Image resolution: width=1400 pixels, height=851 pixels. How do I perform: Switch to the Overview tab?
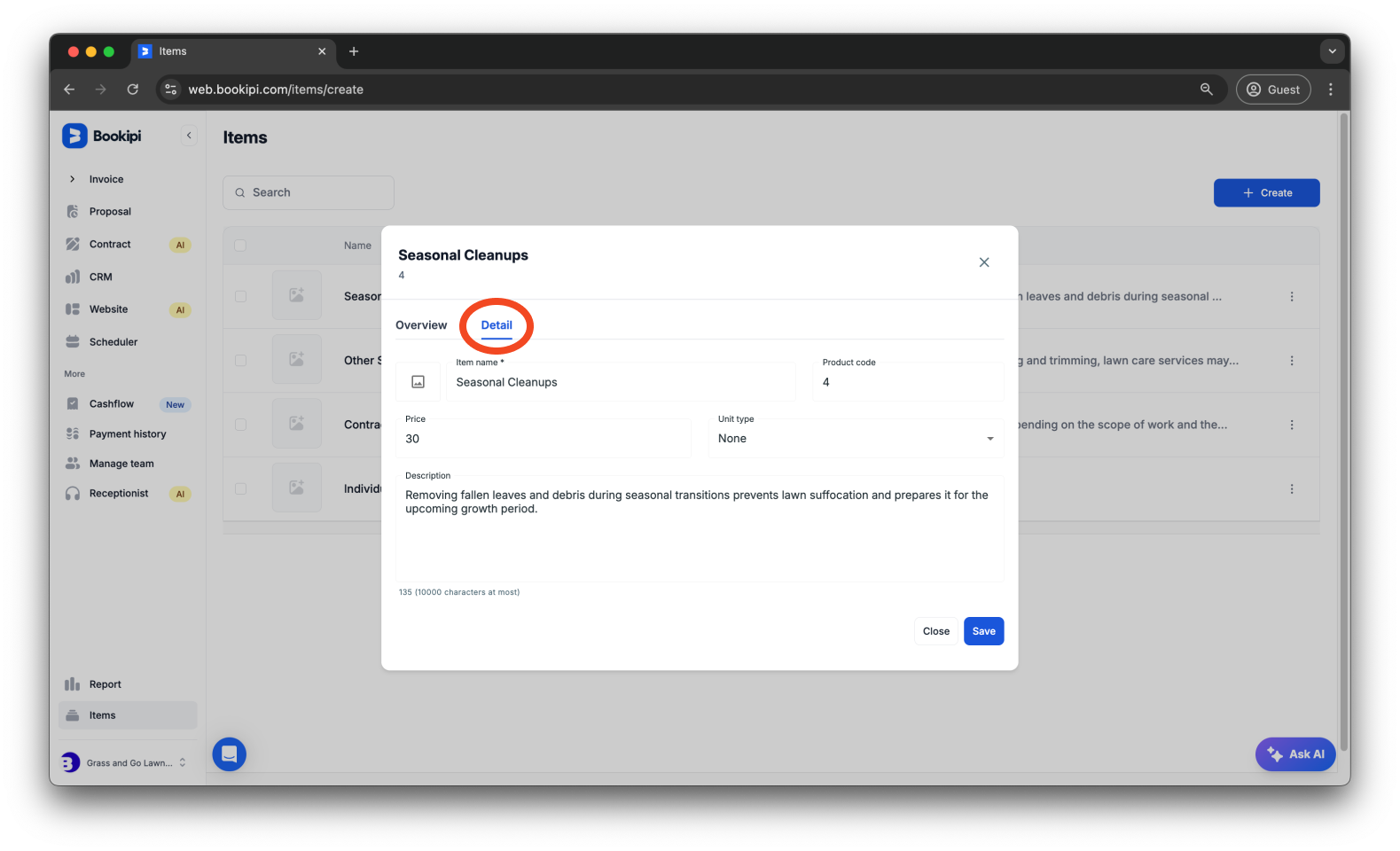tap(421, 325)
